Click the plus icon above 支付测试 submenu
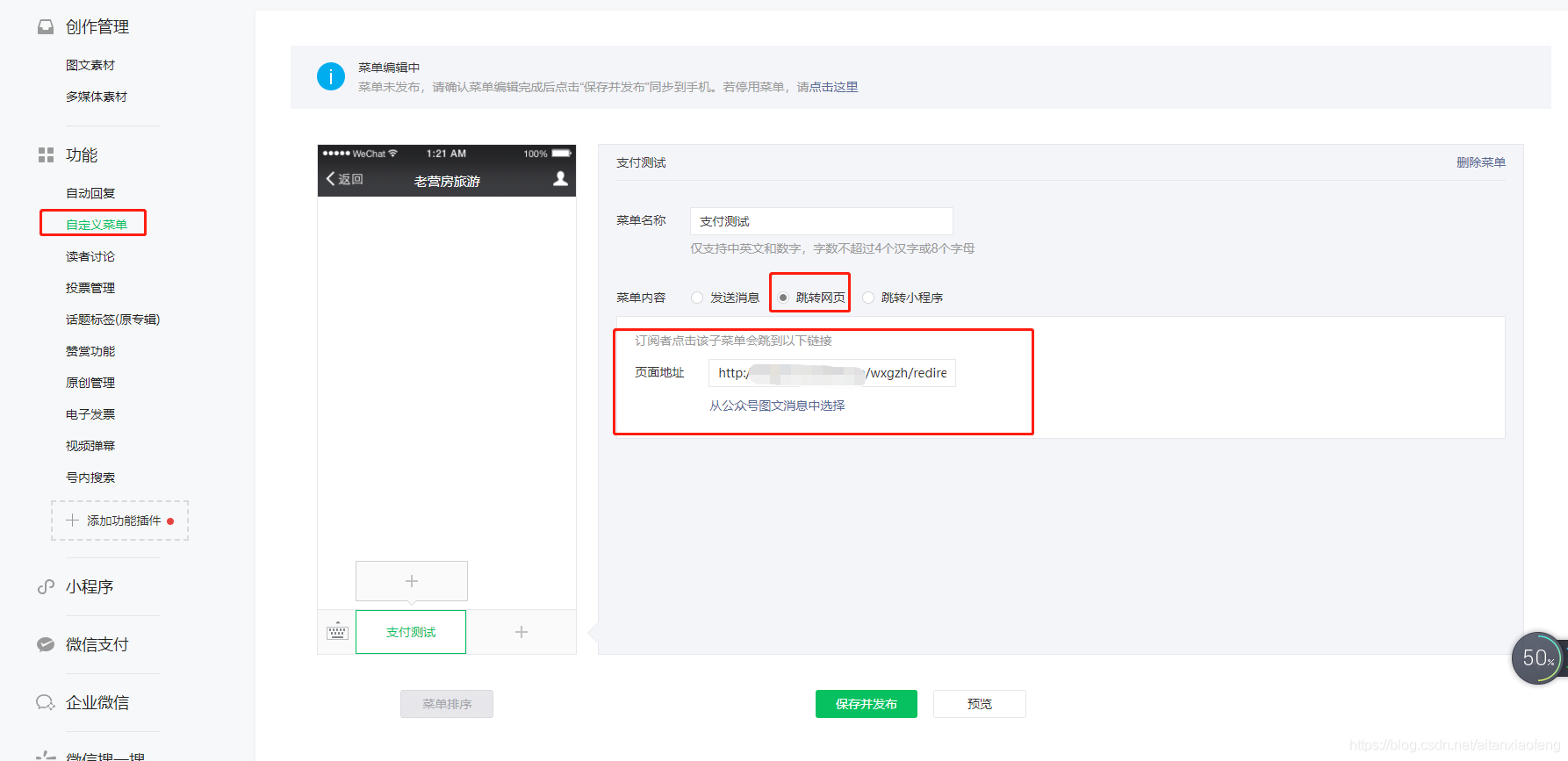Screen dimensions: 1568x761 point(411,581)
